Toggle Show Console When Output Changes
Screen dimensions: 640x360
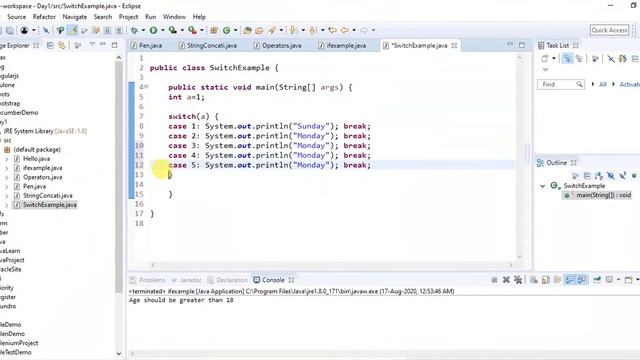pos(570,280)
